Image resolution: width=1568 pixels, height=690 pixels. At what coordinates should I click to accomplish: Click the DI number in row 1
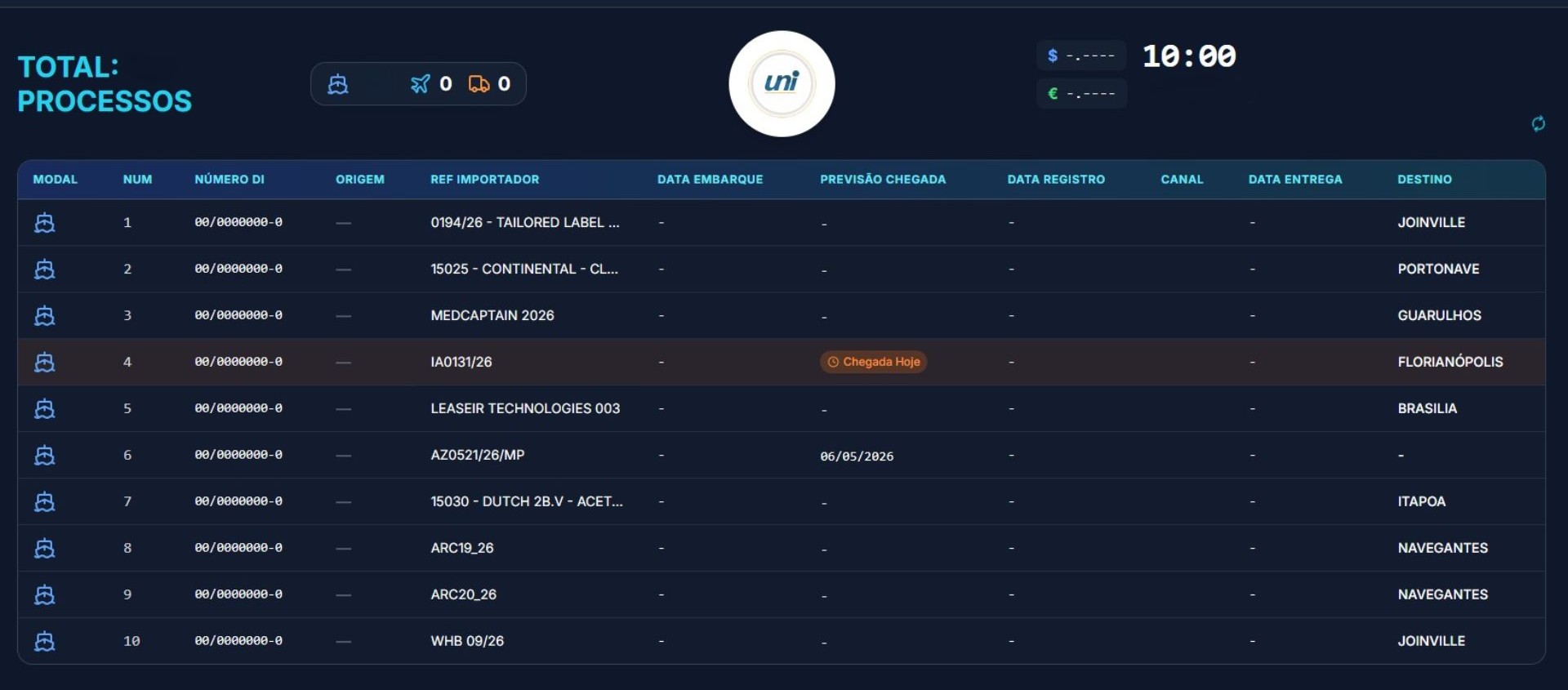(x=238, y=222)
